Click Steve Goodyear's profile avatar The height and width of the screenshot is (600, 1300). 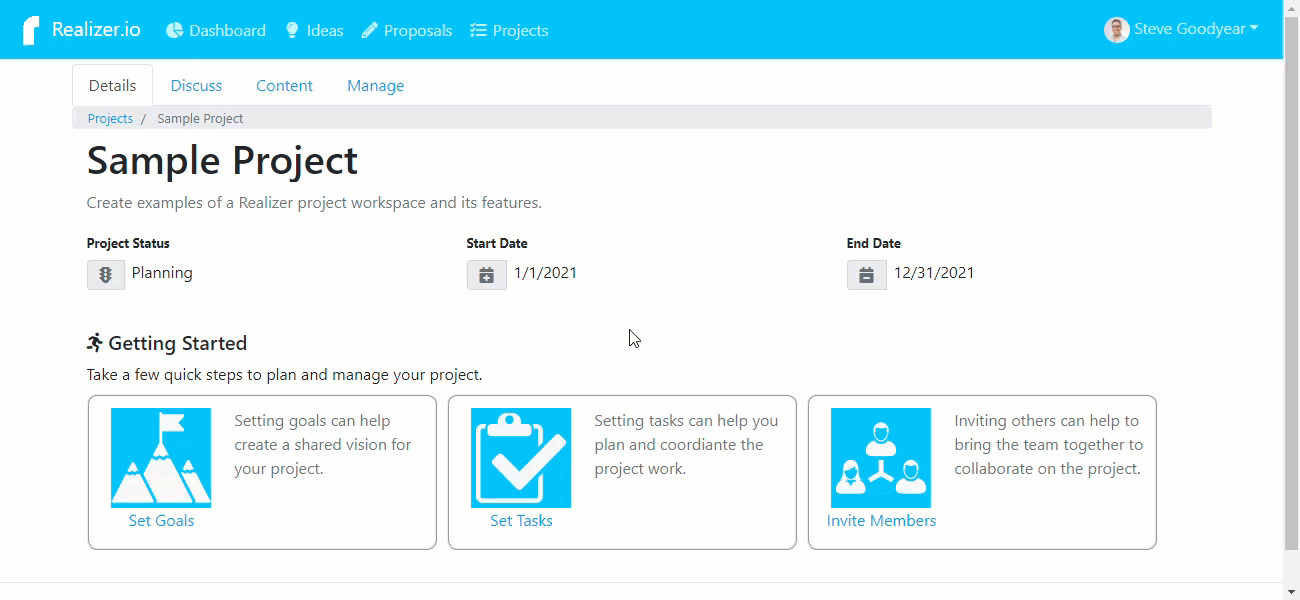point(1116,30)
